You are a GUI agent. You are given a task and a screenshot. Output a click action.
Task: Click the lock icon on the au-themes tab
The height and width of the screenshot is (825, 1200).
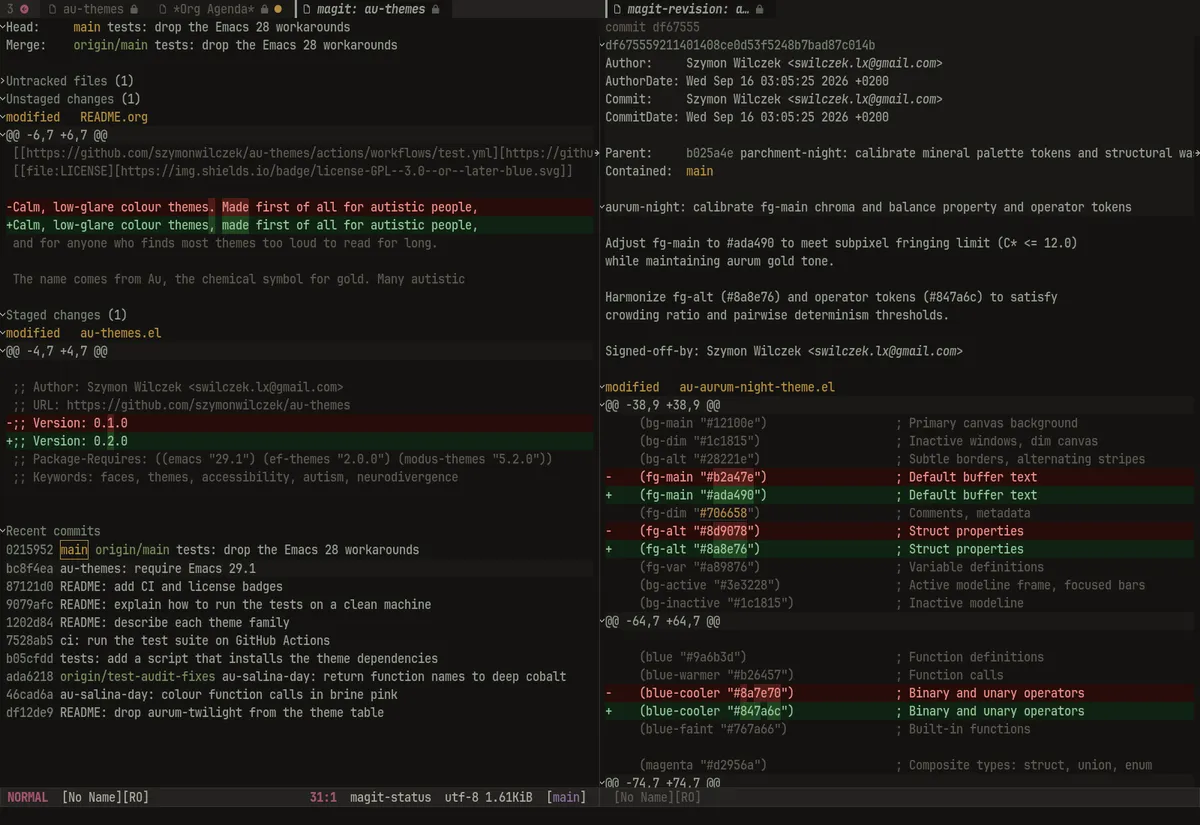(x=135, y=9)
